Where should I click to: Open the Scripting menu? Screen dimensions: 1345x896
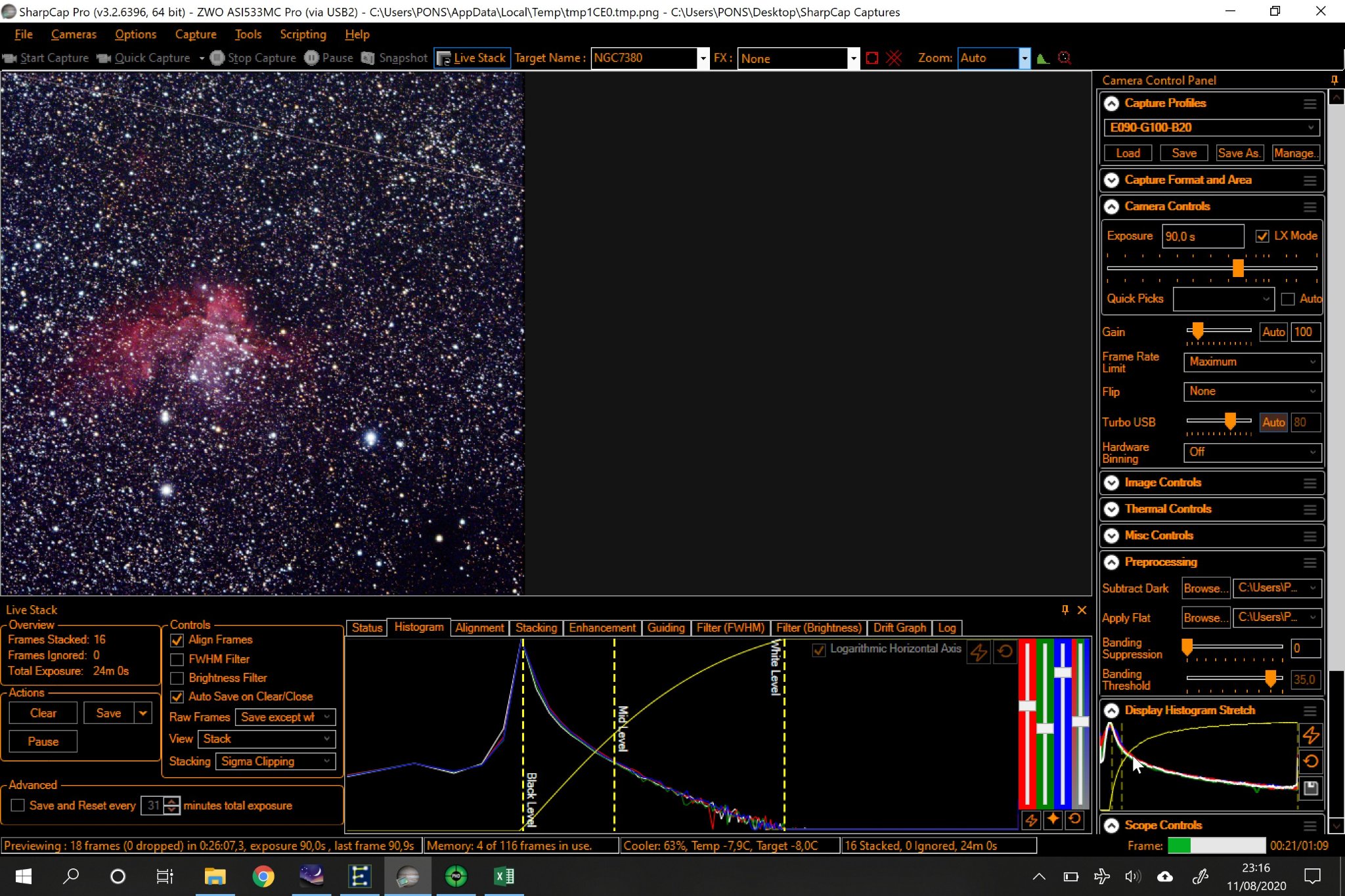303,34
